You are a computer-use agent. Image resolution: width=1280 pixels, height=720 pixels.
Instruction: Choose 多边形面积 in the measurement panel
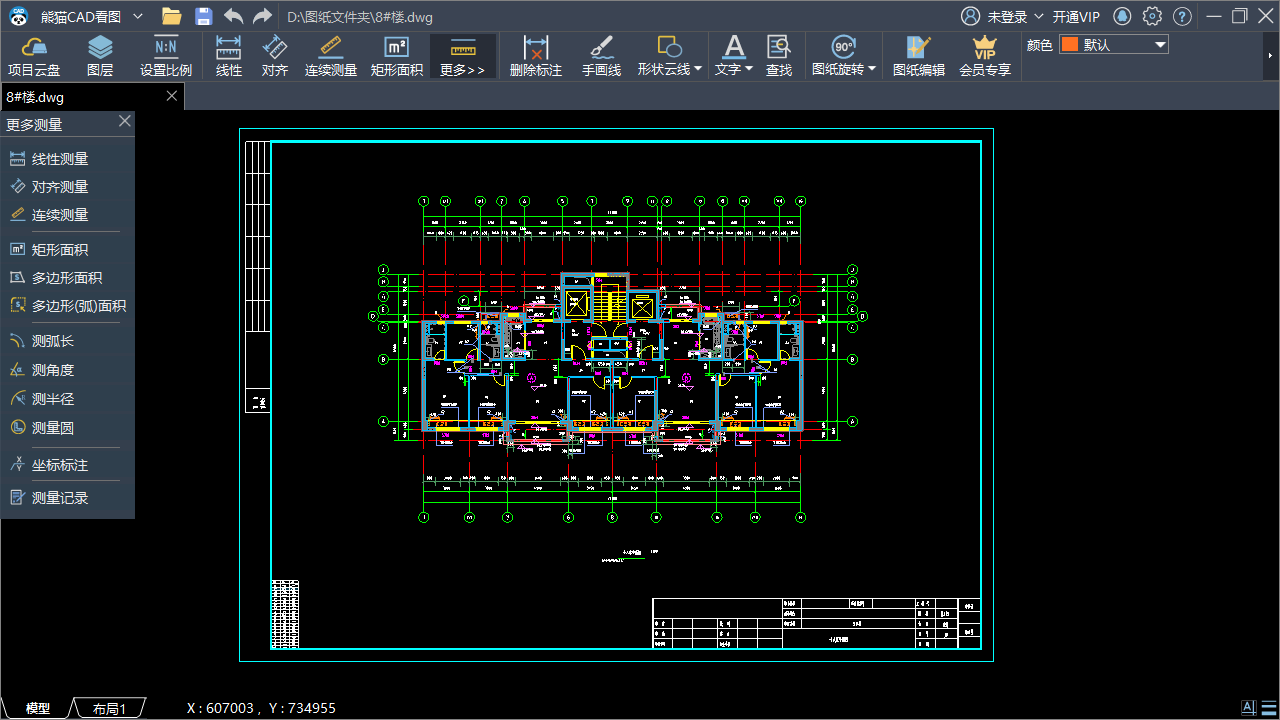(x=67, y=278)
